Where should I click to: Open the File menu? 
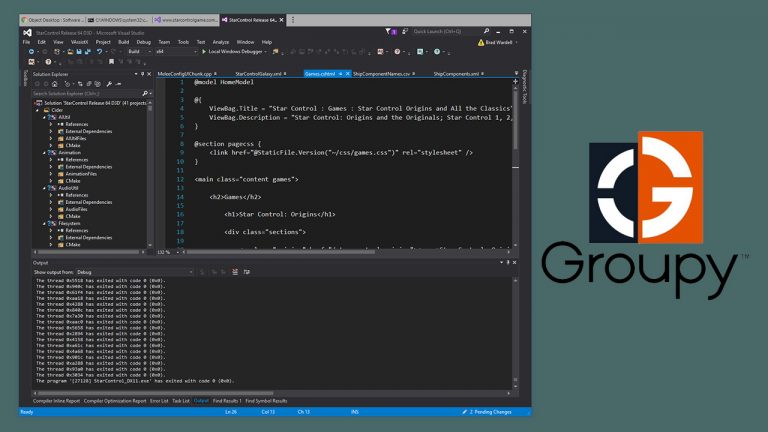click(26, 42)
